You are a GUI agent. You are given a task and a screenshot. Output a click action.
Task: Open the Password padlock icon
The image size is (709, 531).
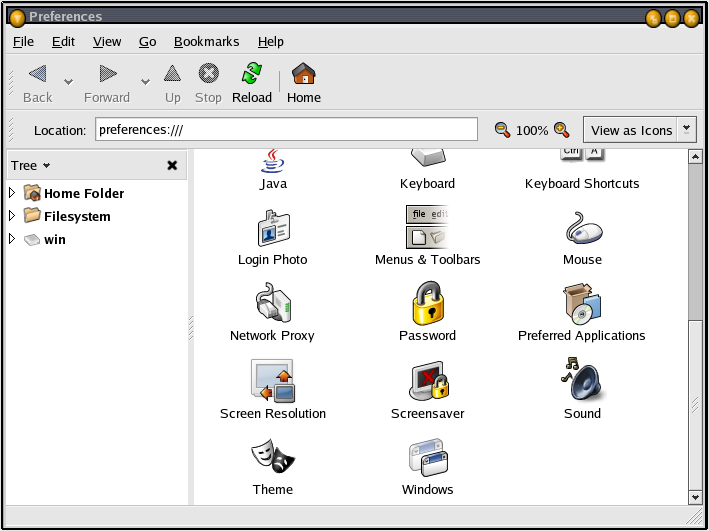coord(428,303)
